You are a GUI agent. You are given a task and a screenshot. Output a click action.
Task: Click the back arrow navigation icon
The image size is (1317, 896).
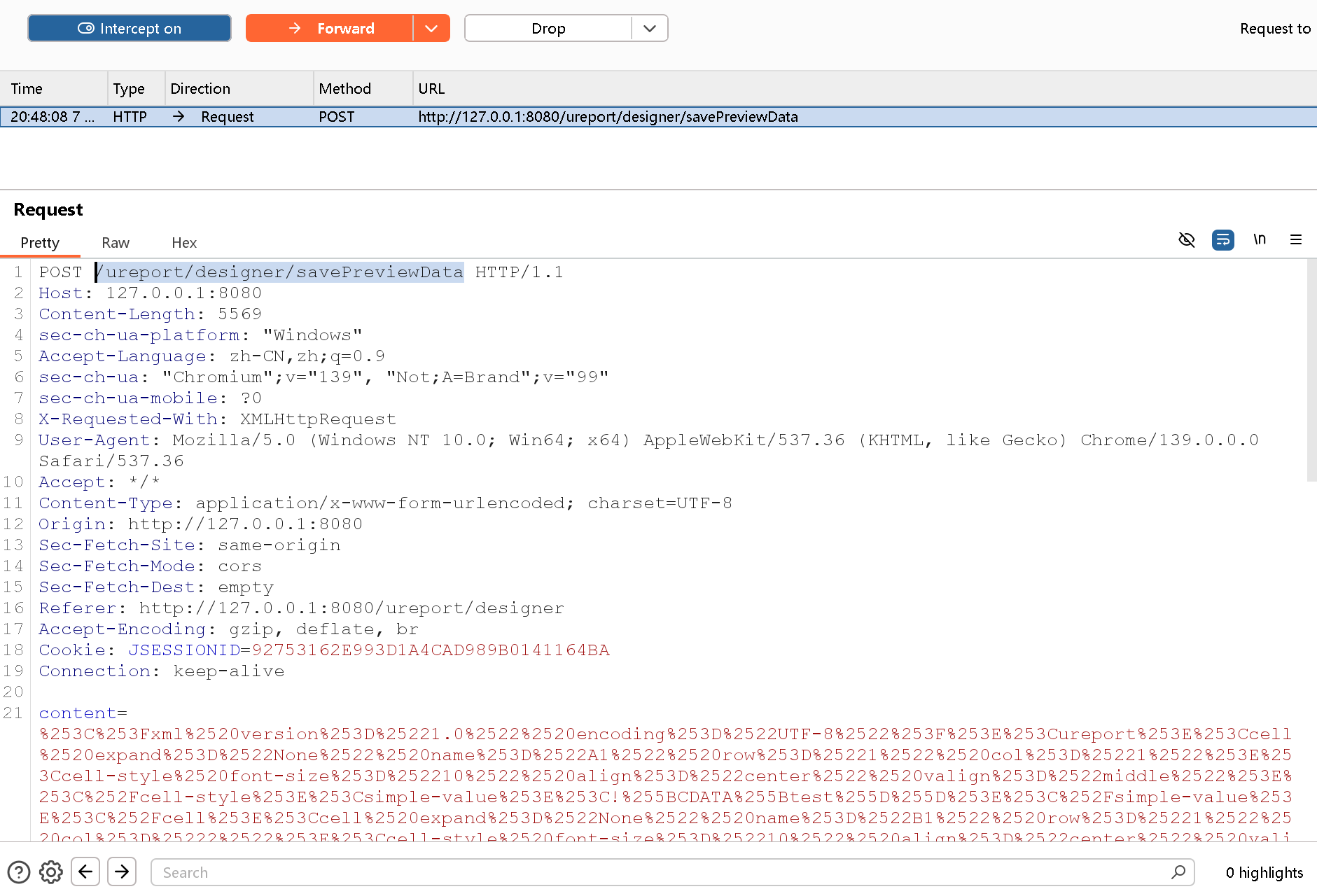click(x=85, y=871)
